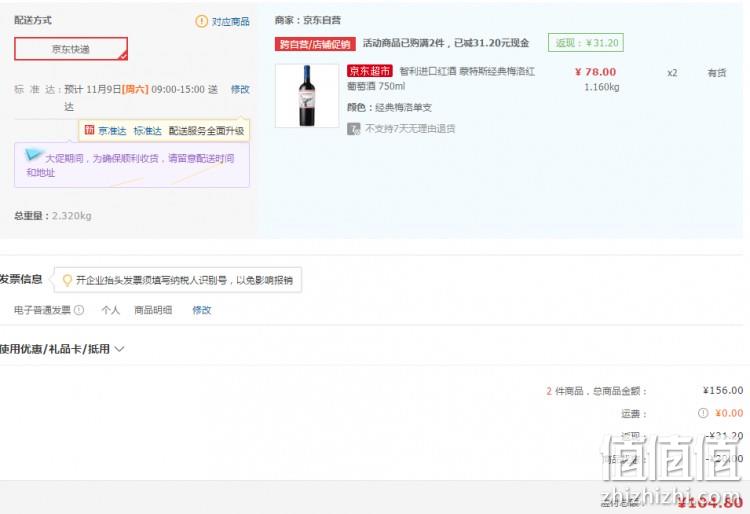This screenshot has width=750, height=514.
Task: Open the 对应商品 link
Action: (x=231, y=22)
